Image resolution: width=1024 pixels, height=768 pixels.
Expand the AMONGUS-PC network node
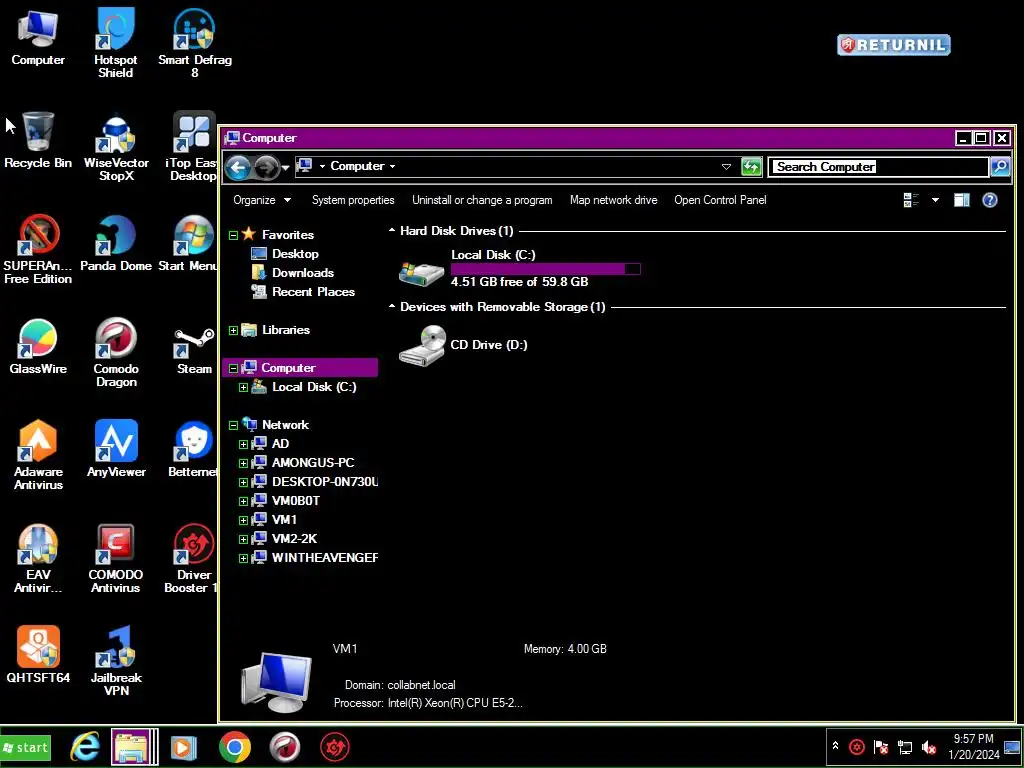click(243, 463)
